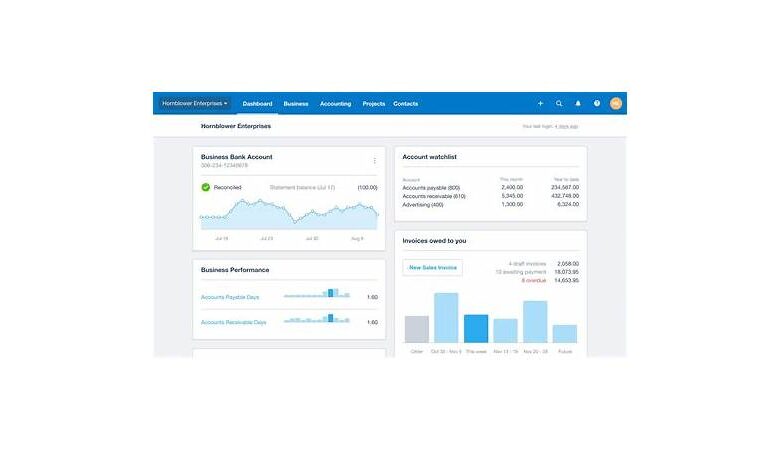Click the dark blue This week bar

point(476,329)
